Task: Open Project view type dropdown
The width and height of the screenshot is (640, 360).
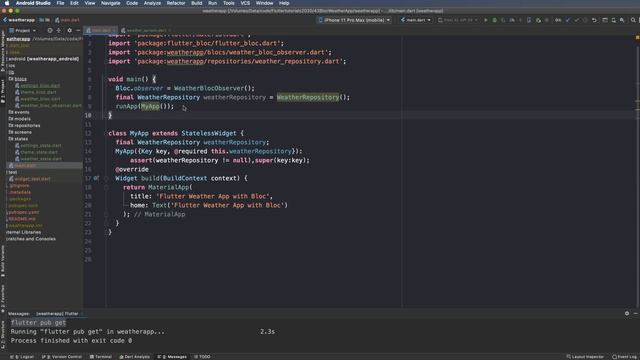Action: [x=22, y=30]
